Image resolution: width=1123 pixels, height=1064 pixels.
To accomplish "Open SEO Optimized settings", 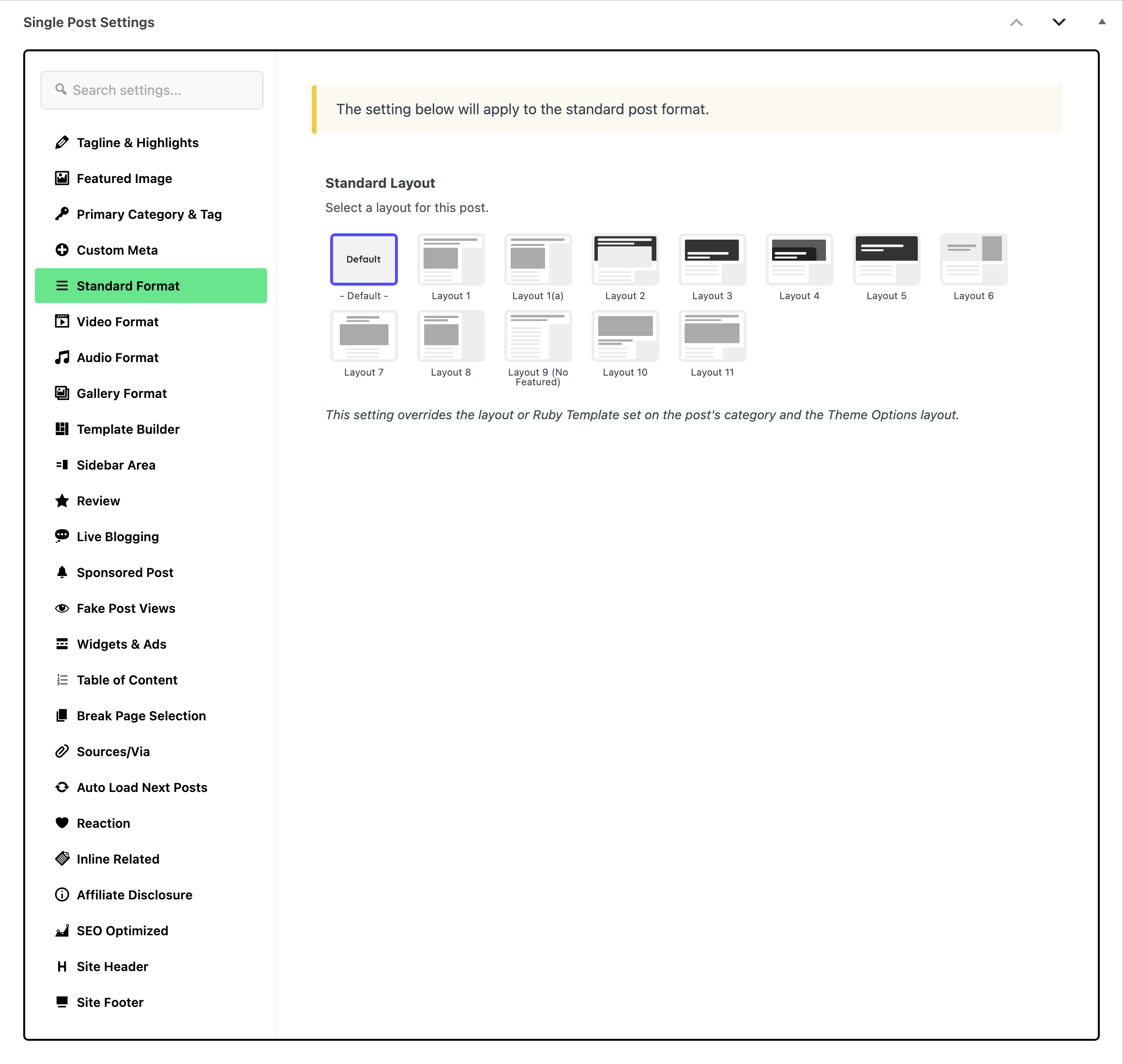I will (x=151, y=930).
